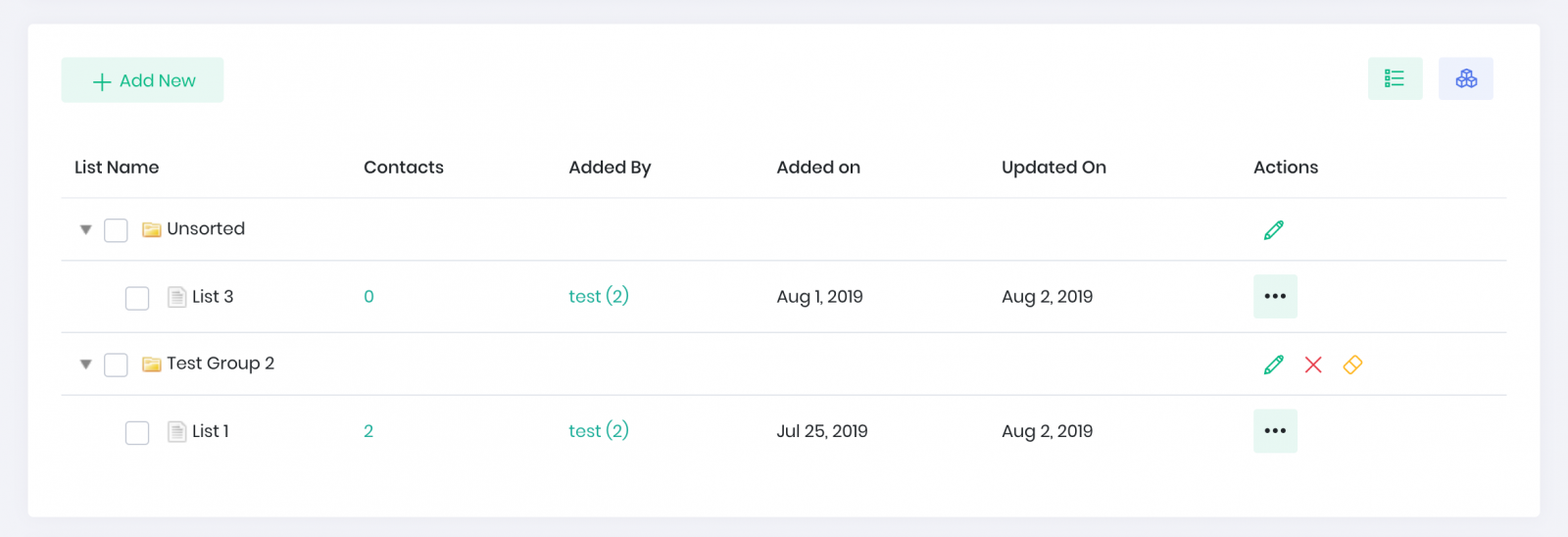
Task: Click the Unsorted folder icon
Action: coord(151,229)
